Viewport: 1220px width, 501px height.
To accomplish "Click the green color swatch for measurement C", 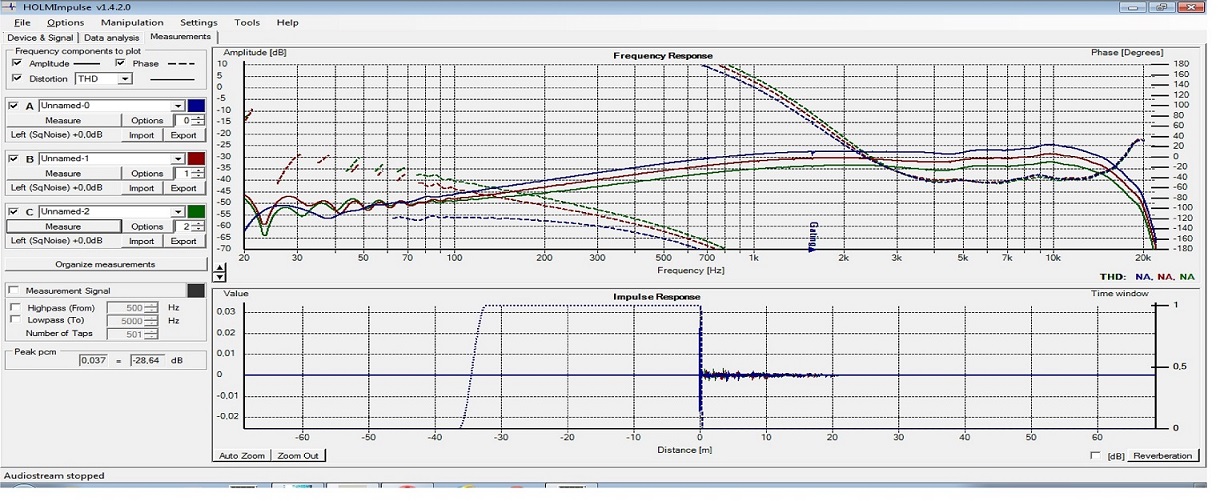I will click(x=197, y=211).
